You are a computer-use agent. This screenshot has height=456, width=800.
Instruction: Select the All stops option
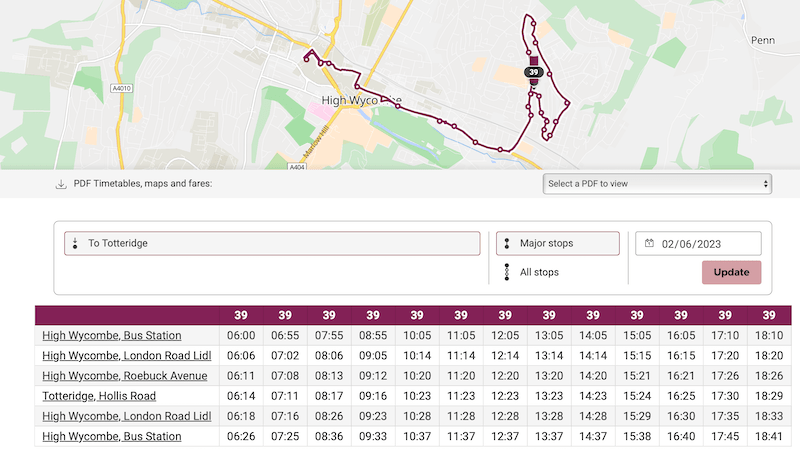coord(538,272)
